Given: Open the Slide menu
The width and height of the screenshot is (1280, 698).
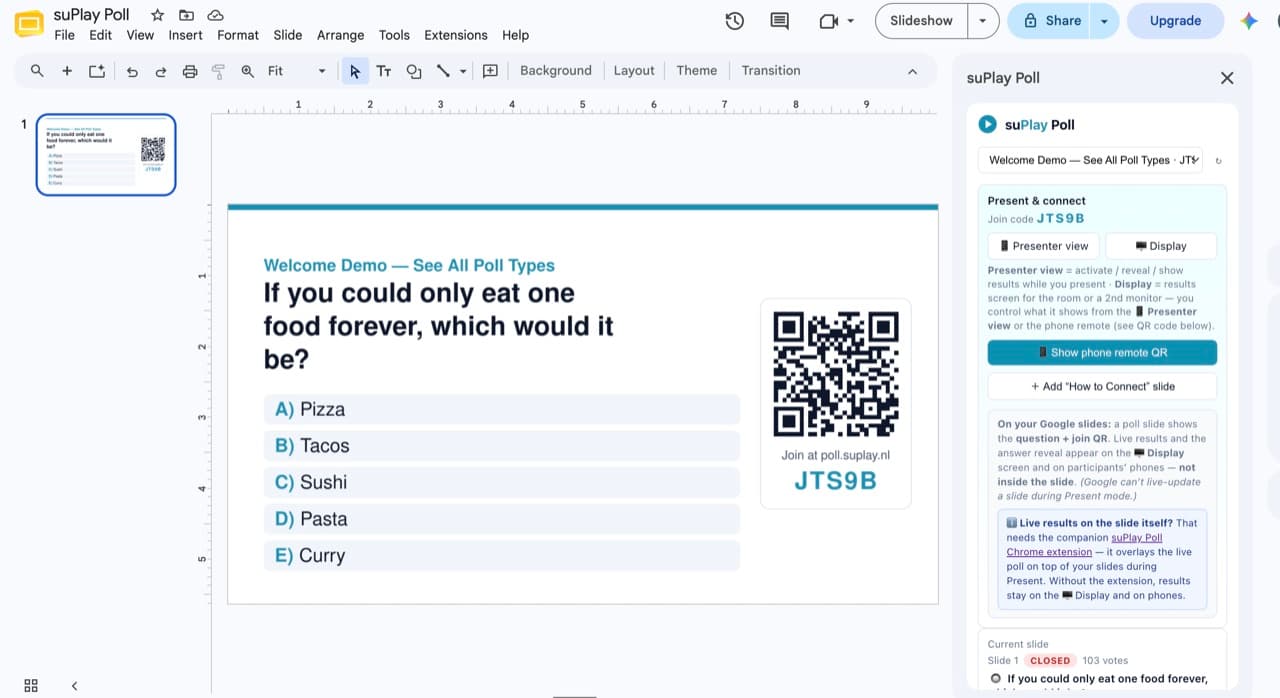Looking at the screenshot, I should pyautogui.click(x=288, y=35).
